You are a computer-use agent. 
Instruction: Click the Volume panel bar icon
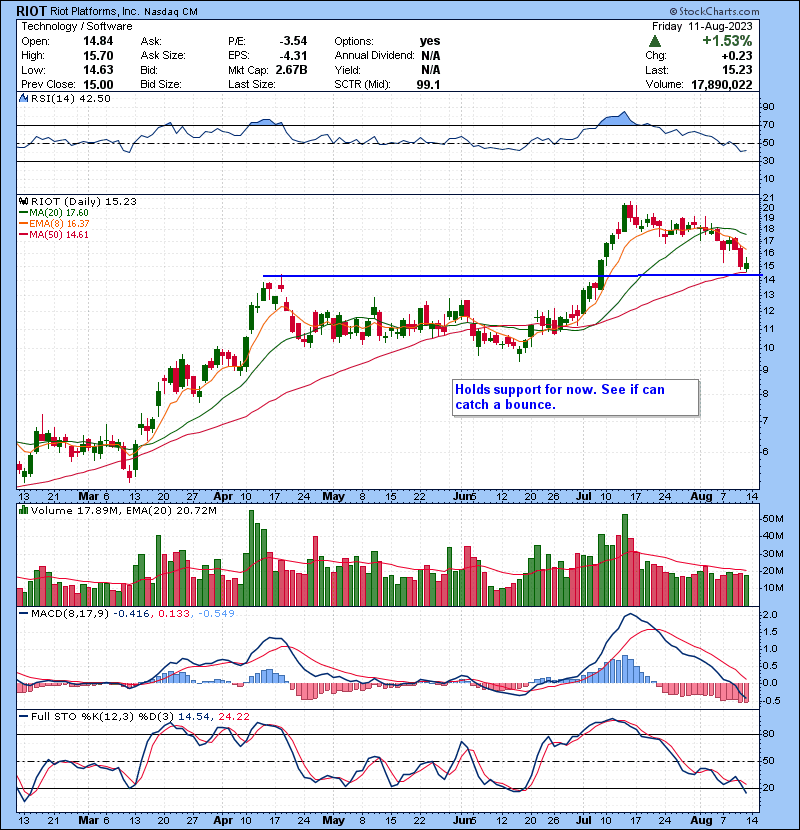(23, 510)
